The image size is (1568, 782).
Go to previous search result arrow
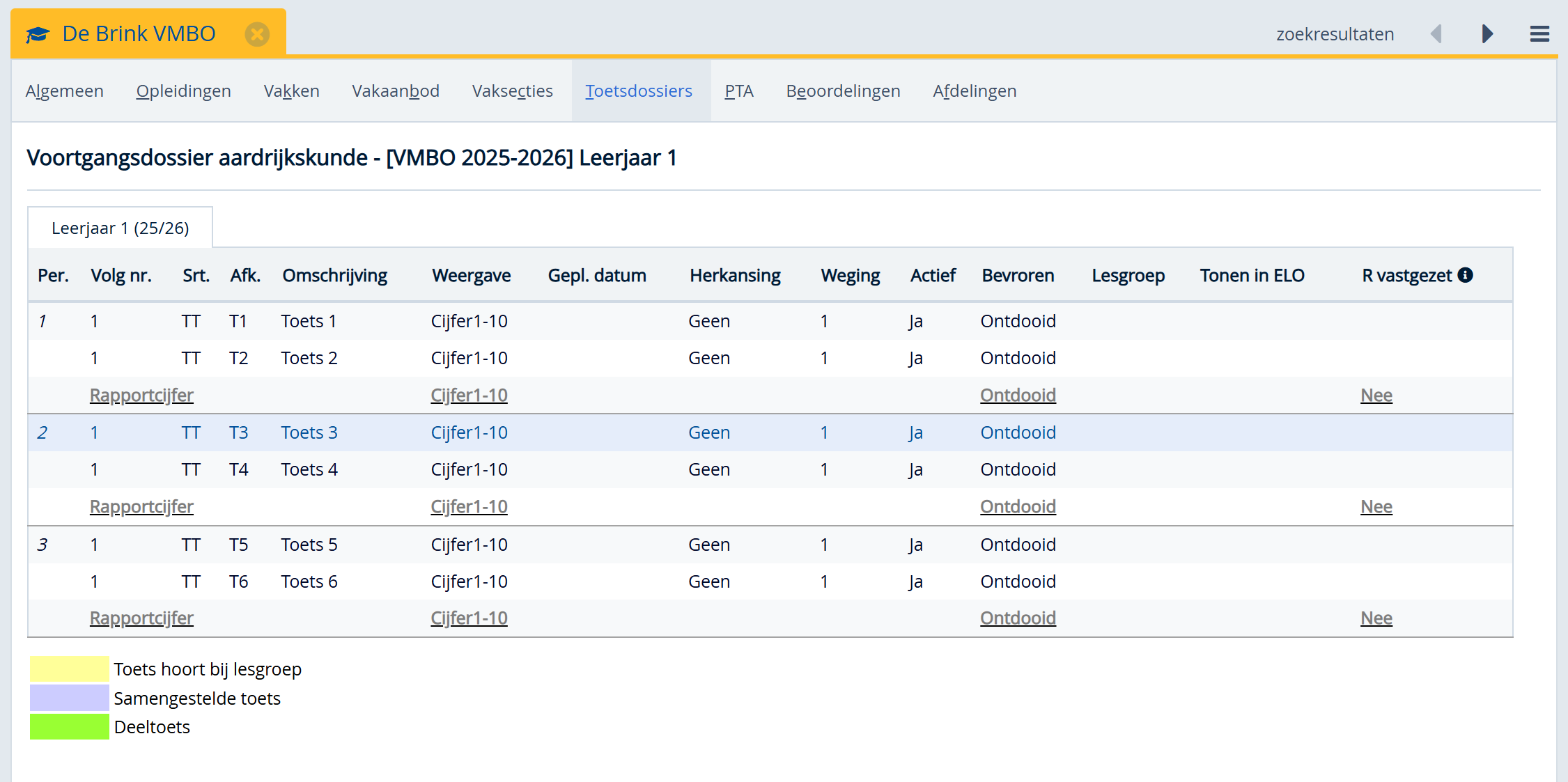click(1436, 34)
